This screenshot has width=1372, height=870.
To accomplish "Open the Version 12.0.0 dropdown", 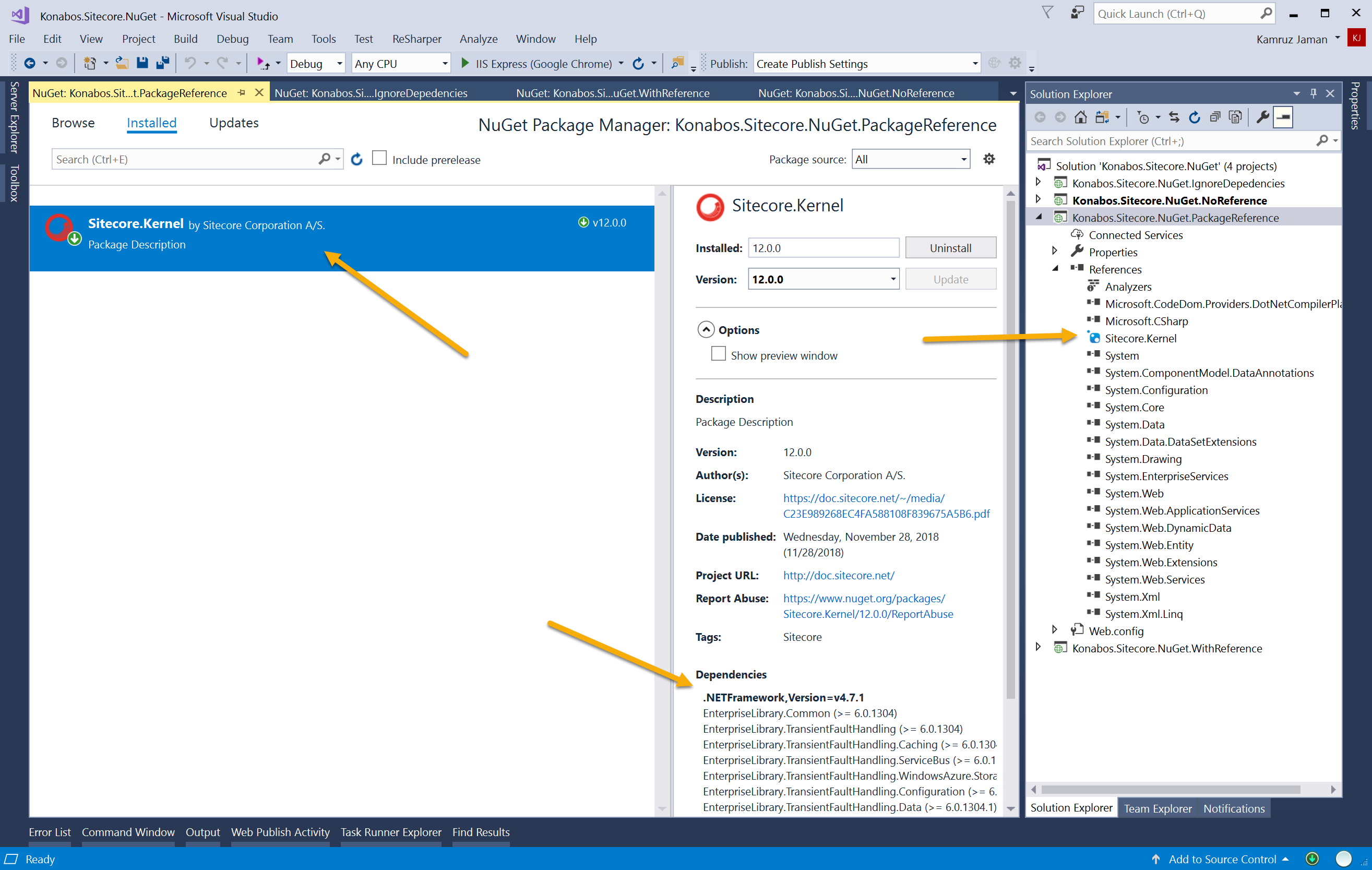I will pos(824,279).
